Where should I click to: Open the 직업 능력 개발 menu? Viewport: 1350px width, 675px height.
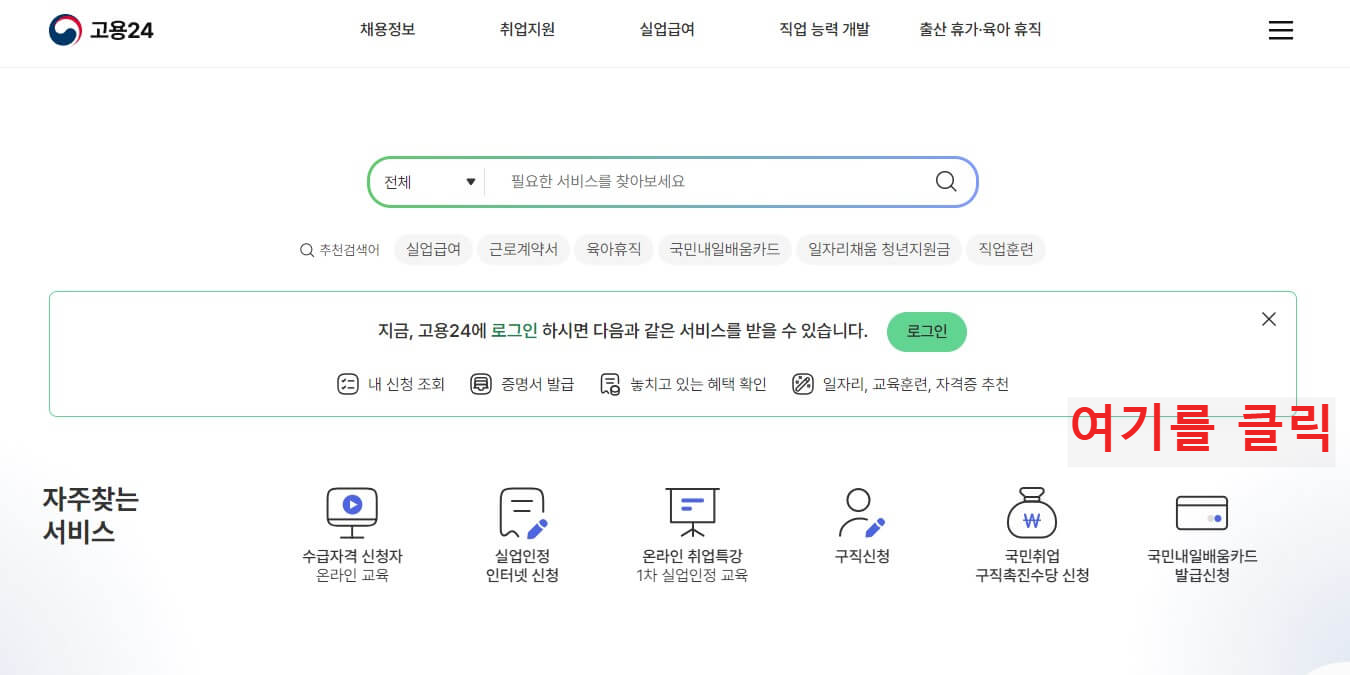pyautogui.click(x=824, y=29)
